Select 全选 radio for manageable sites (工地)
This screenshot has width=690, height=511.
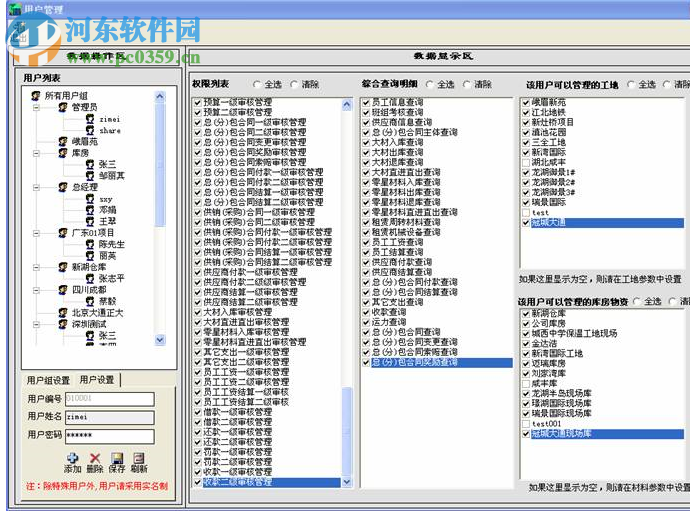[631, 84]
